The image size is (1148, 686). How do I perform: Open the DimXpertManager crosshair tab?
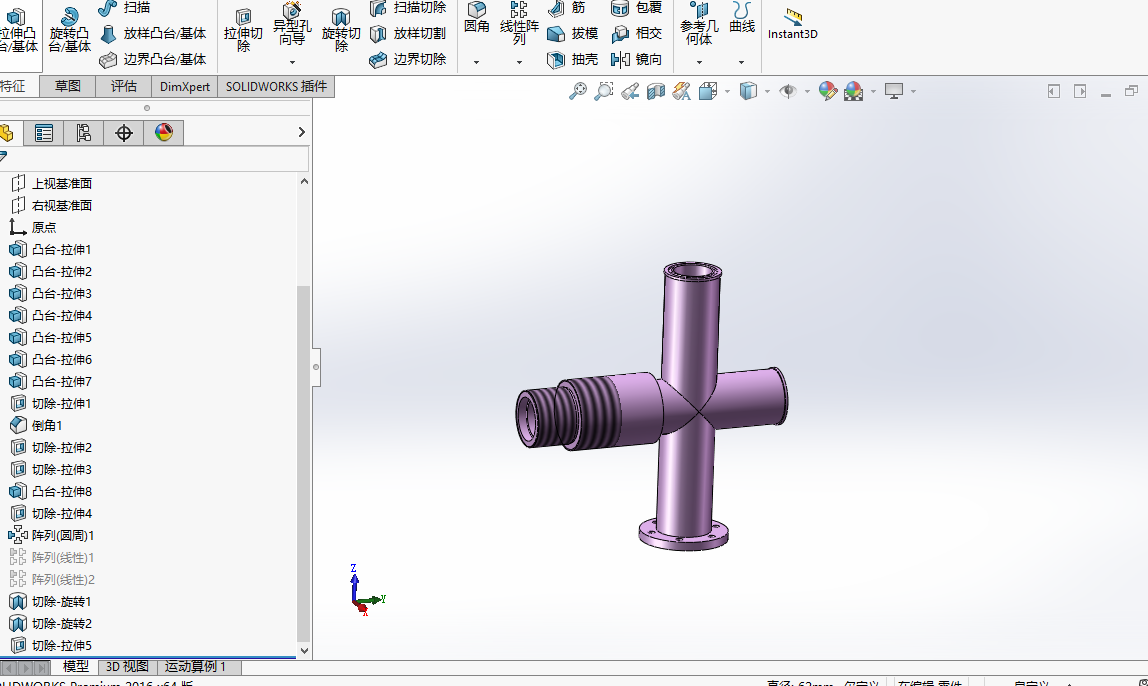pos(124,133)
